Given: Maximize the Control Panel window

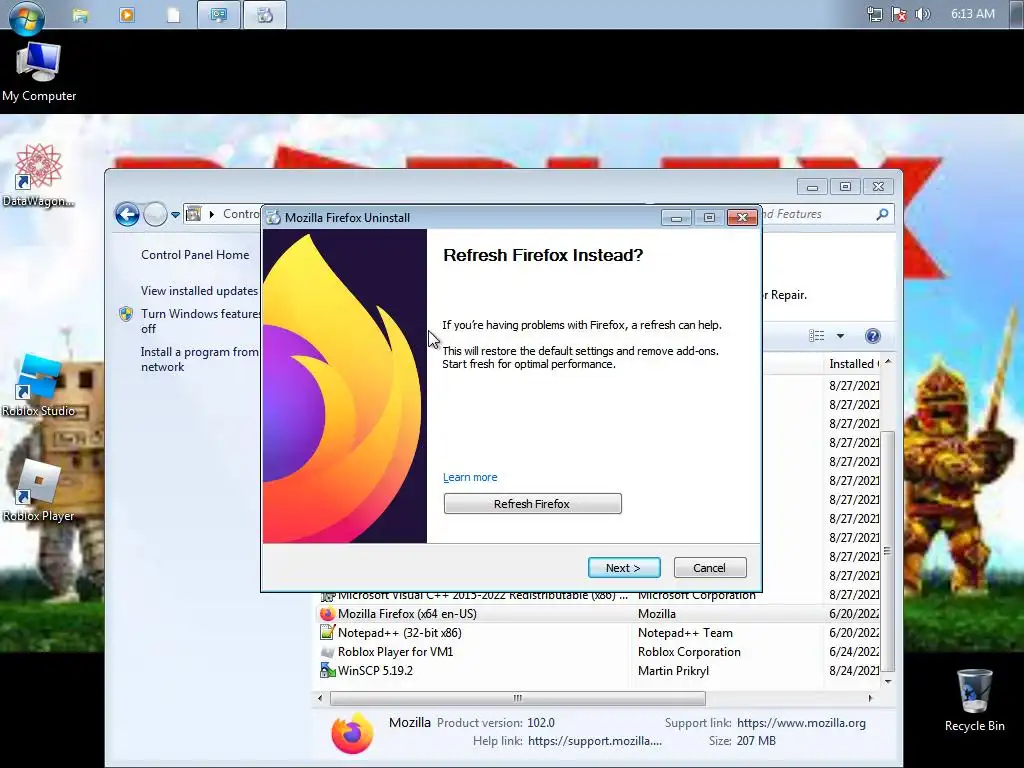Looking at the screenshot, I should [x=845, y=187].
